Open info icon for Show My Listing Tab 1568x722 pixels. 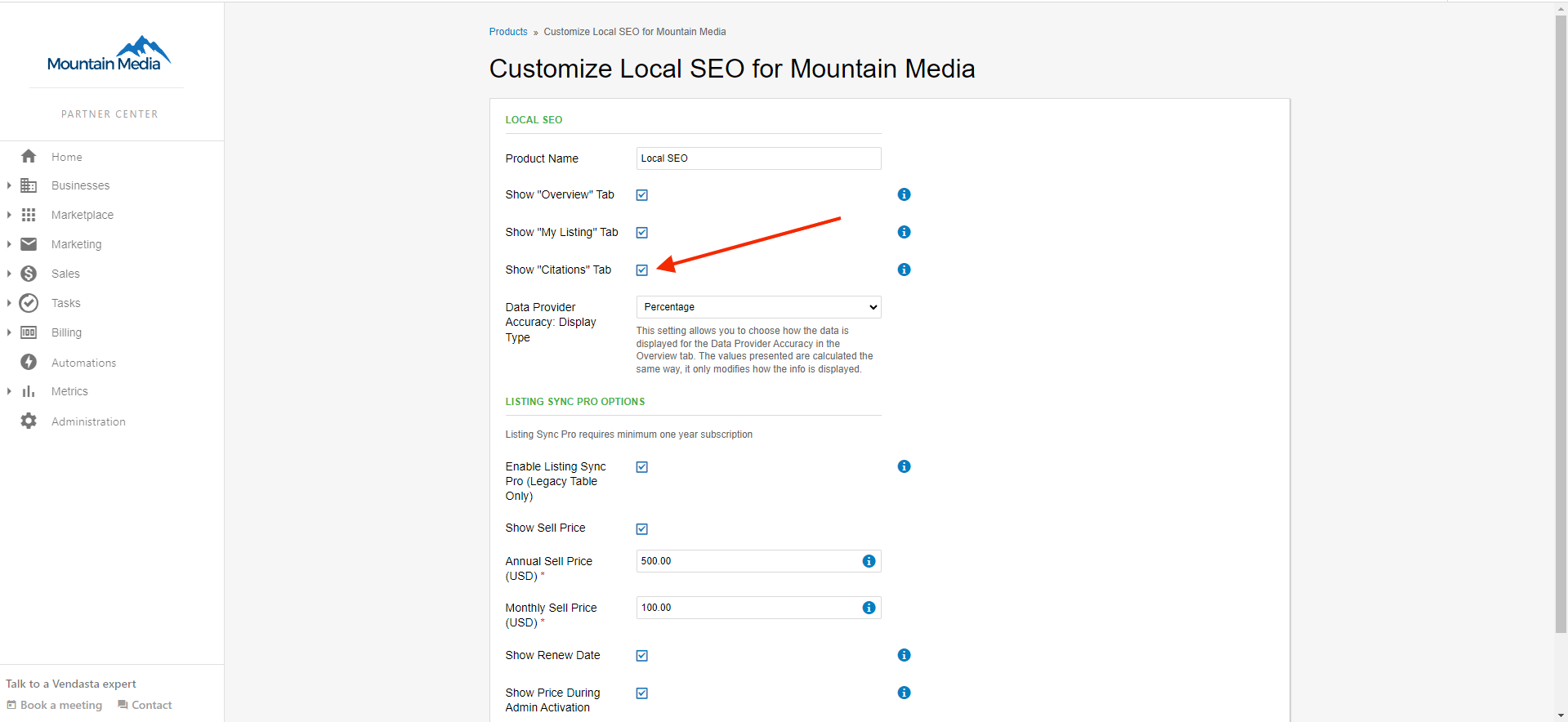[x=904, y=232]
